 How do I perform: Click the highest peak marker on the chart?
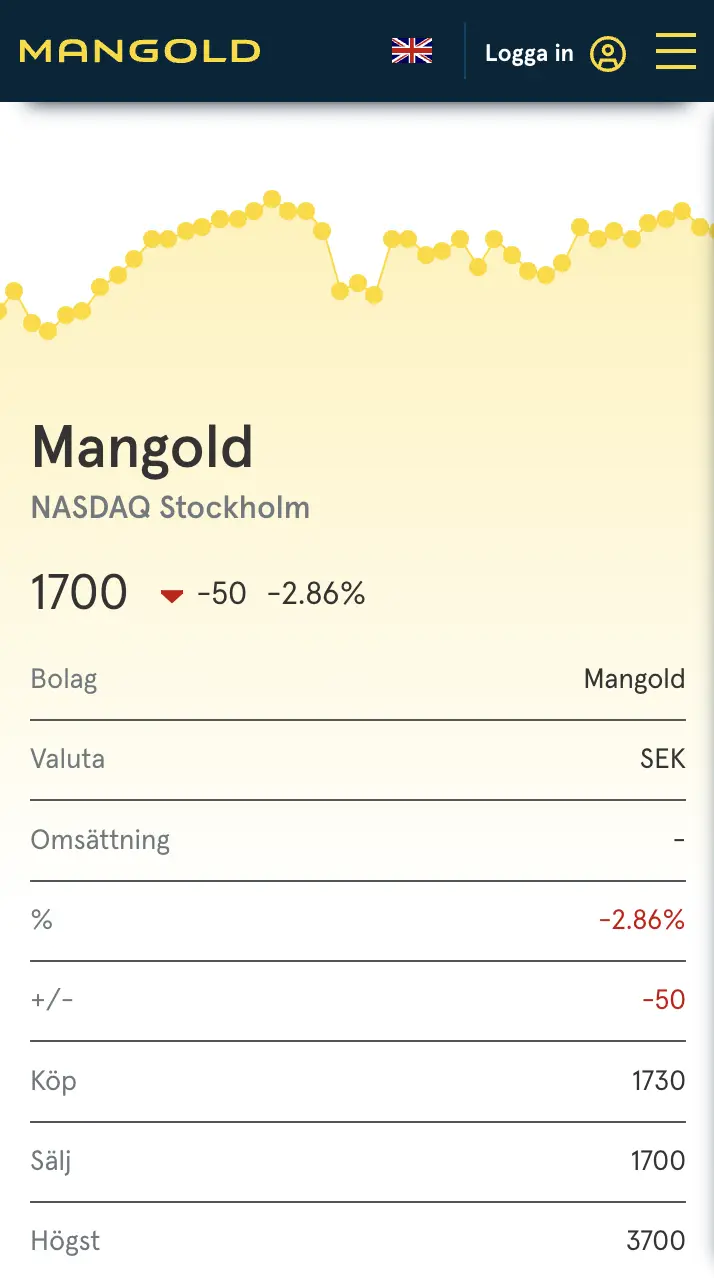click(270, 196)
